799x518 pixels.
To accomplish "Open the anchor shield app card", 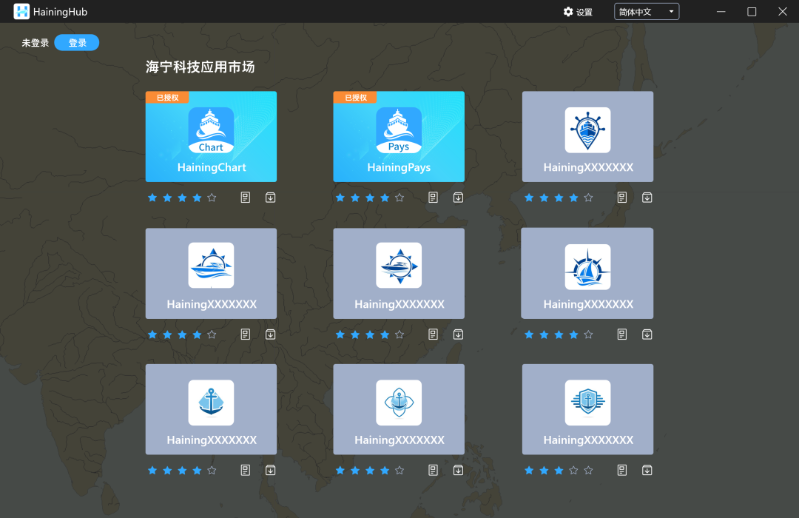I will [x=588, y=409].
